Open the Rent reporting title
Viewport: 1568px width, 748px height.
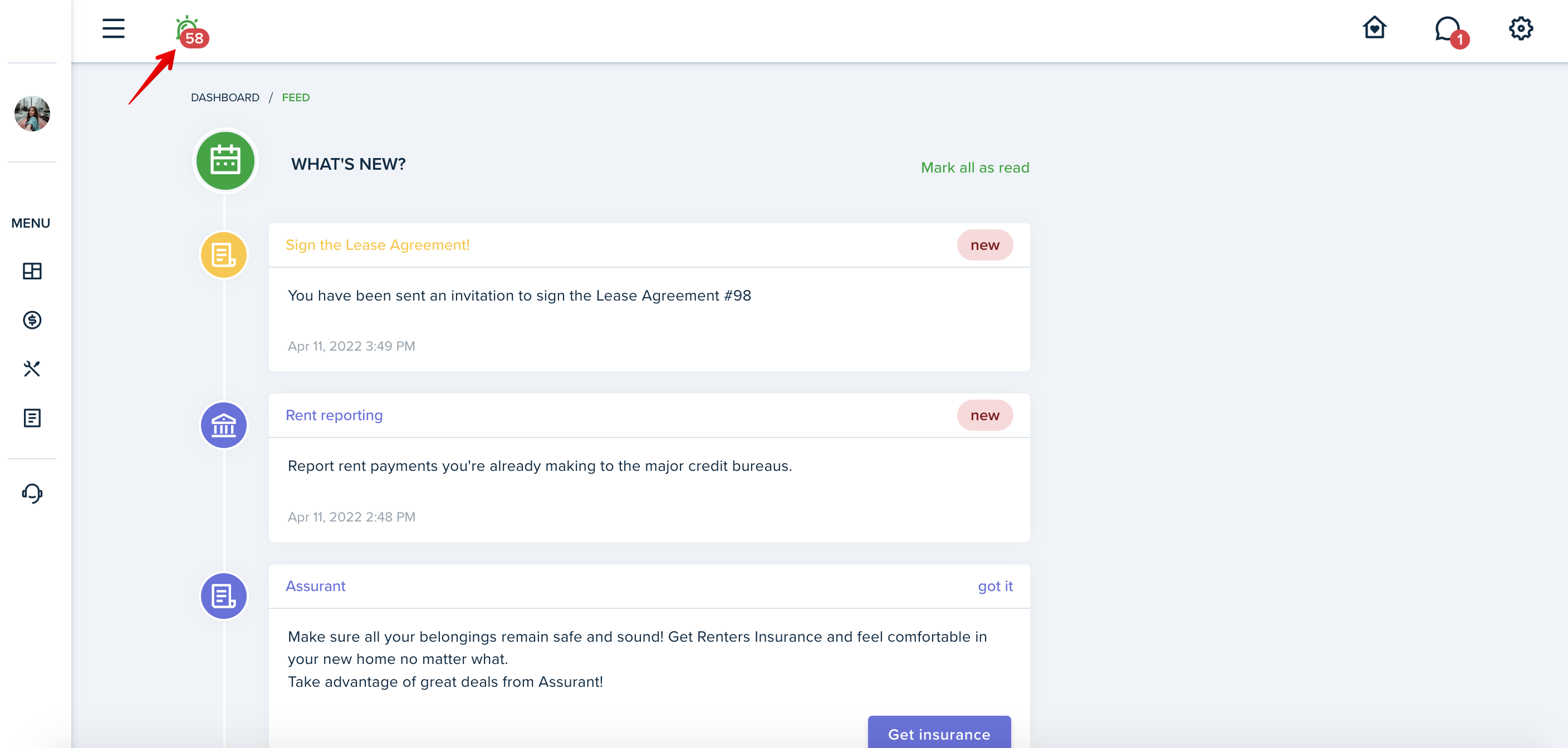point(334,415)
